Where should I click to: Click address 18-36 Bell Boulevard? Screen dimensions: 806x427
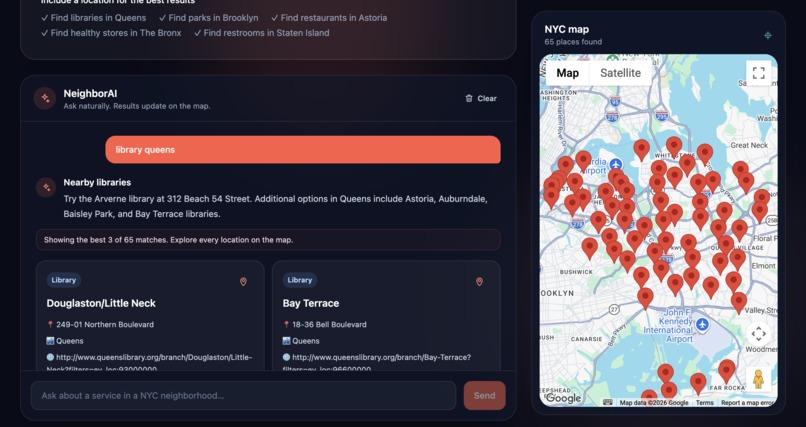[329, 325]
